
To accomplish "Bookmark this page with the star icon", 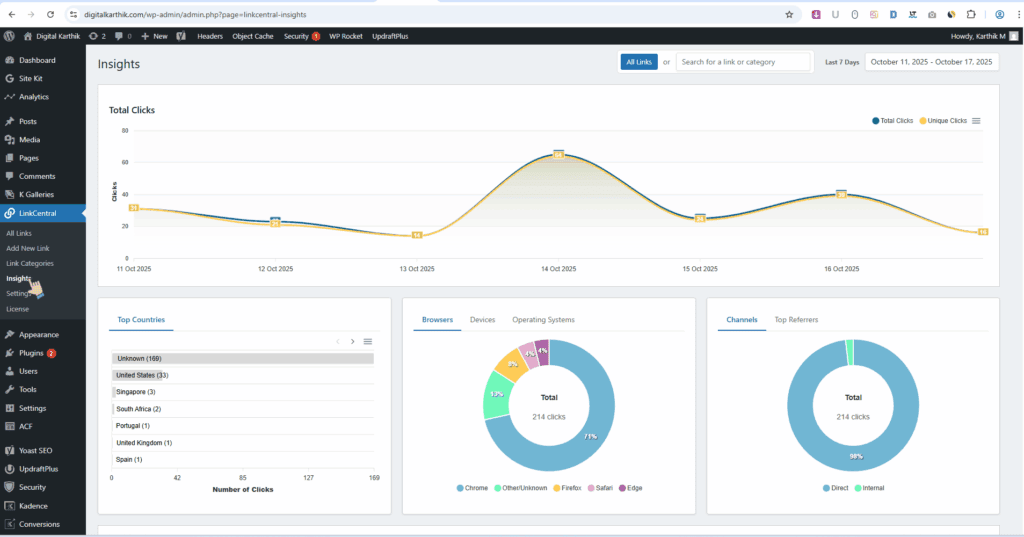I will point(789,14).
